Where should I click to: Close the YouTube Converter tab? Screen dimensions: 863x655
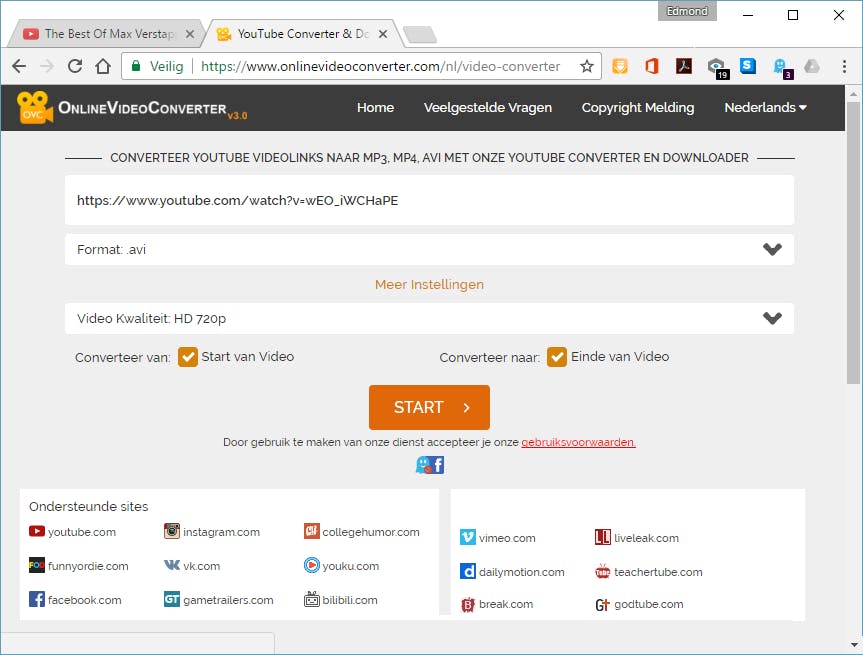click(x=383, y=34)
